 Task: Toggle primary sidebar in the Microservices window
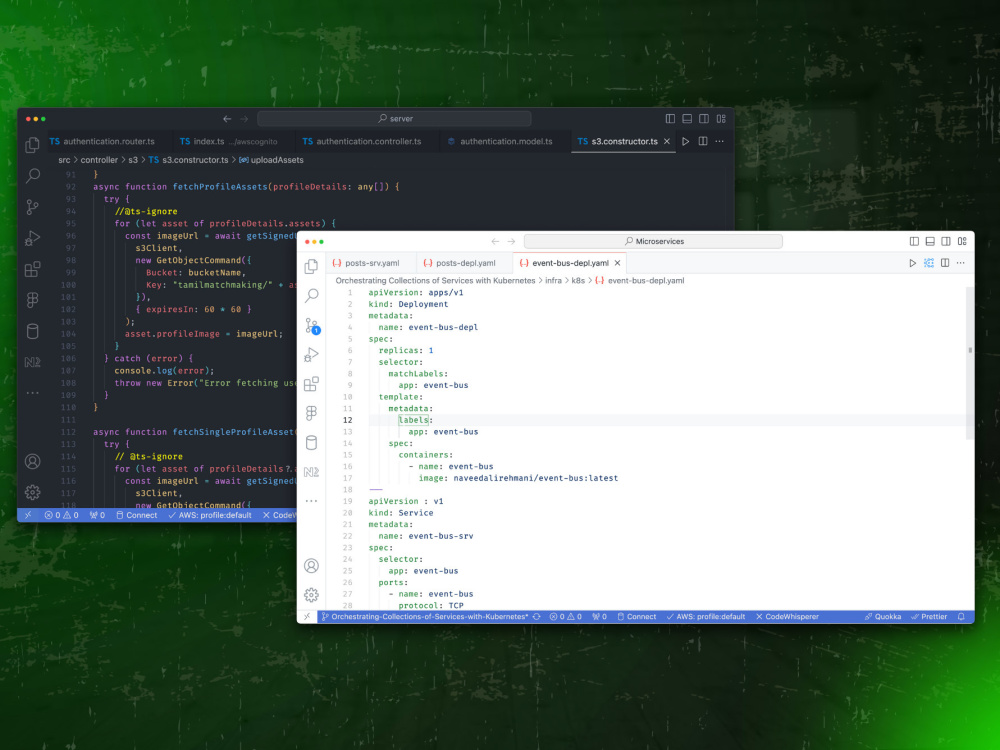pos(914,241)
